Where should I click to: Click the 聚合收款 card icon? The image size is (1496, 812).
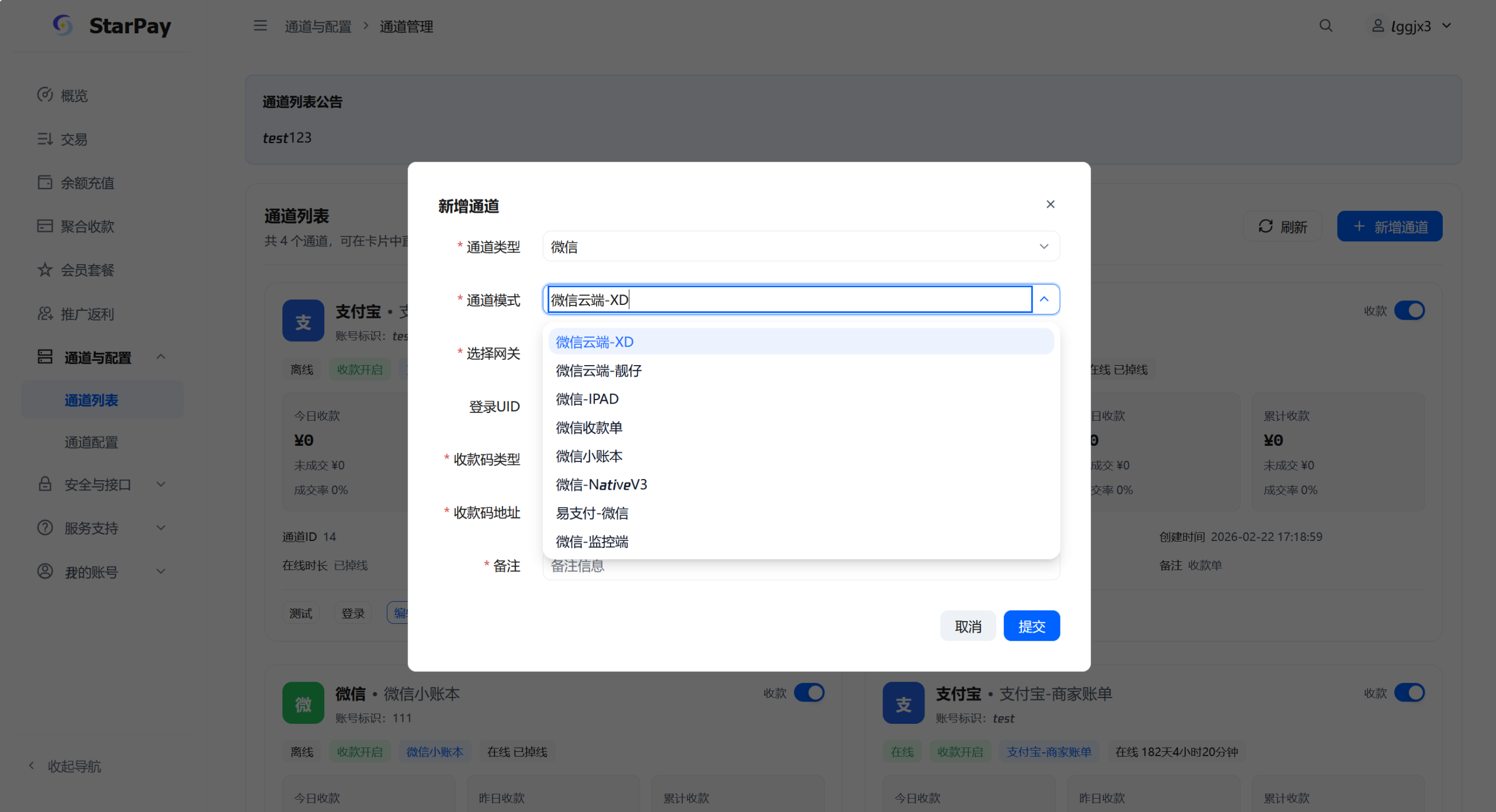[x=45, y=225]
